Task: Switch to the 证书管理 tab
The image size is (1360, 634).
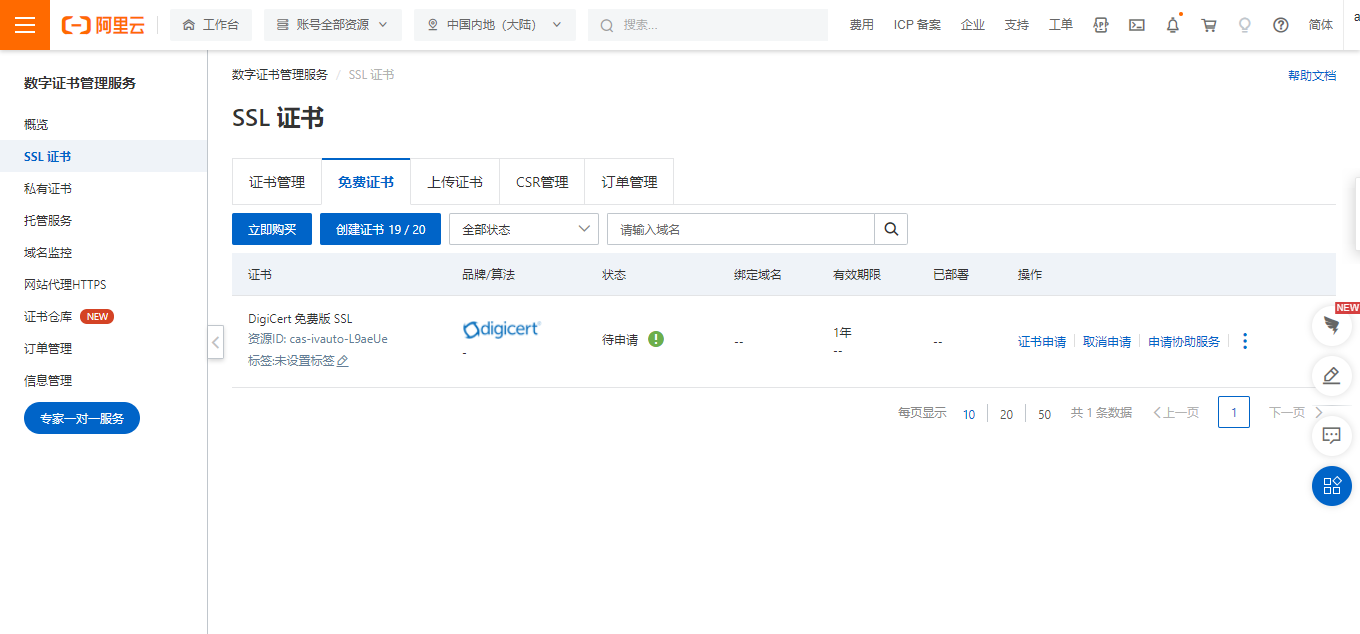Action: pos(277,182)
